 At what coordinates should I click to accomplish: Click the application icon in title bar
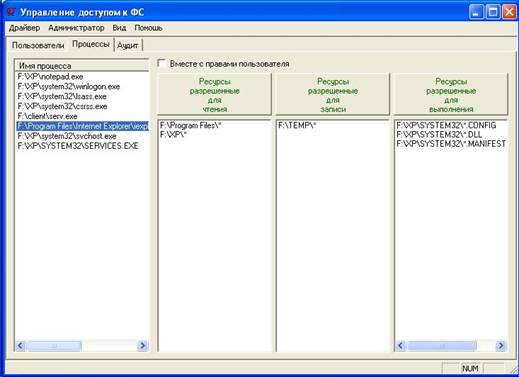point(11,12)
